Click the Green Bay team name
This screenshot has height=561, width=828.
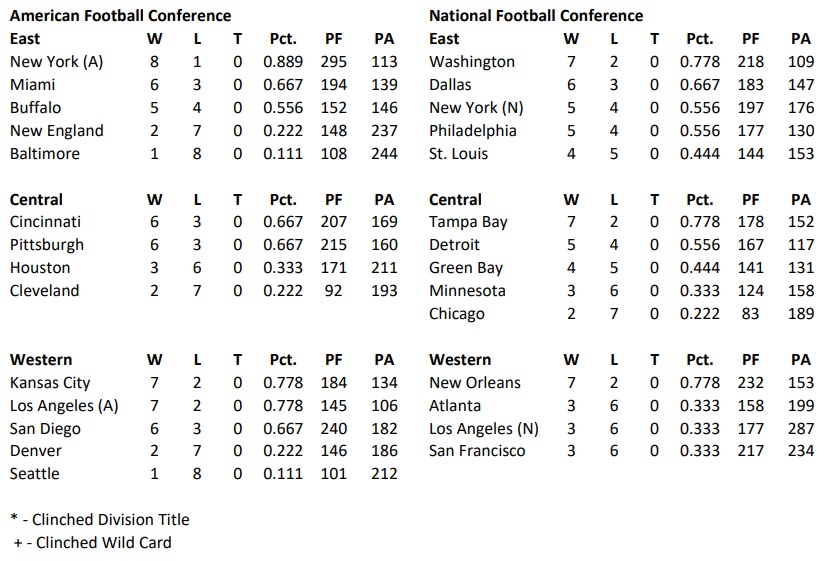point(466,268)
